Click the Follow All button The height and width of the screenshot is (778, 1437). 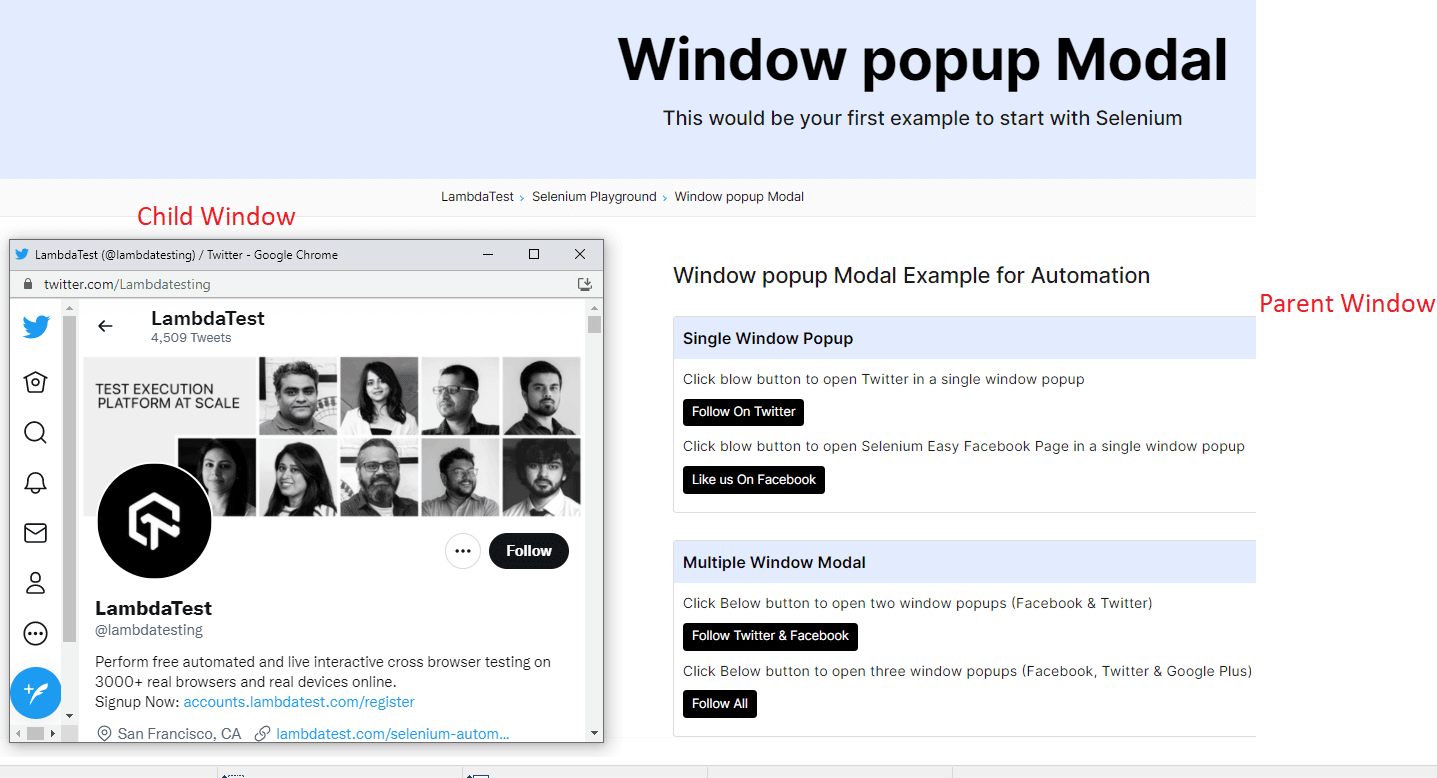(x=719, y=703)
